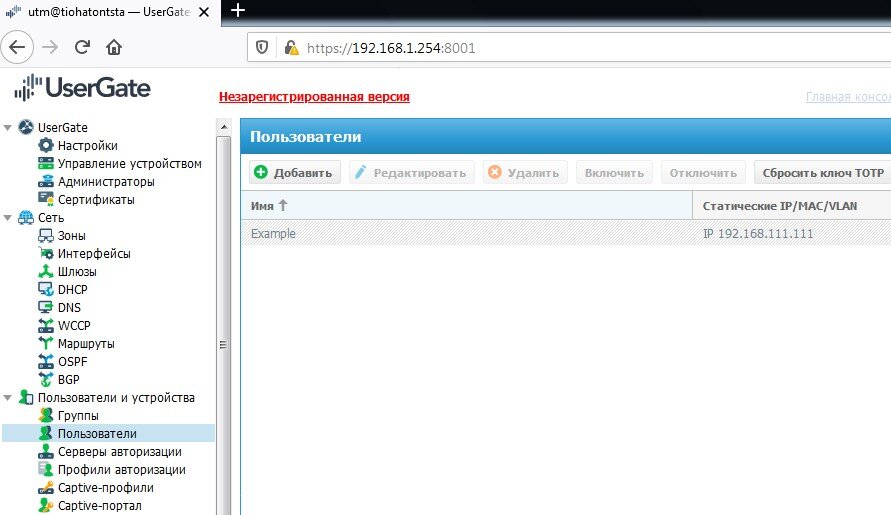The image size is (891, 515).
Task: Click the Редактировать button
Action: (411, 173)
